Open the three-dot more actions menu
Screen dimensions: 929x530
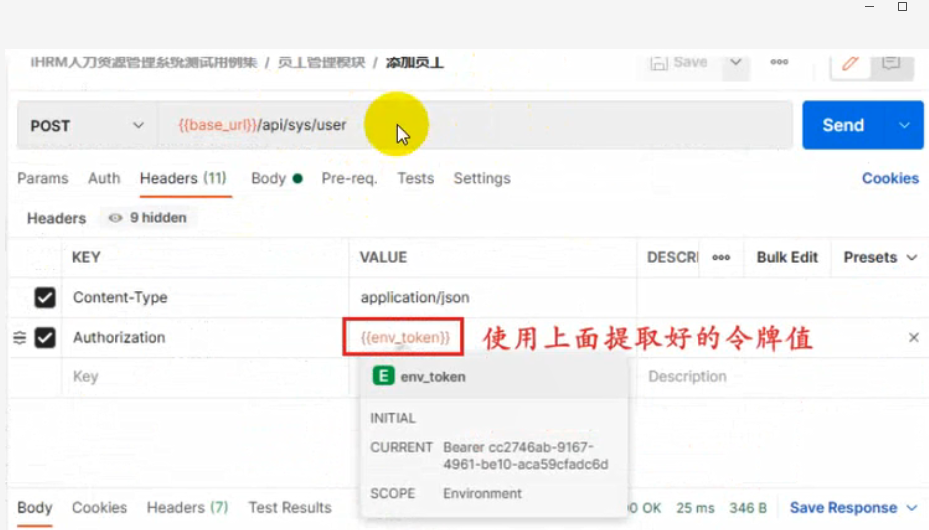click(x=779, y=62)
